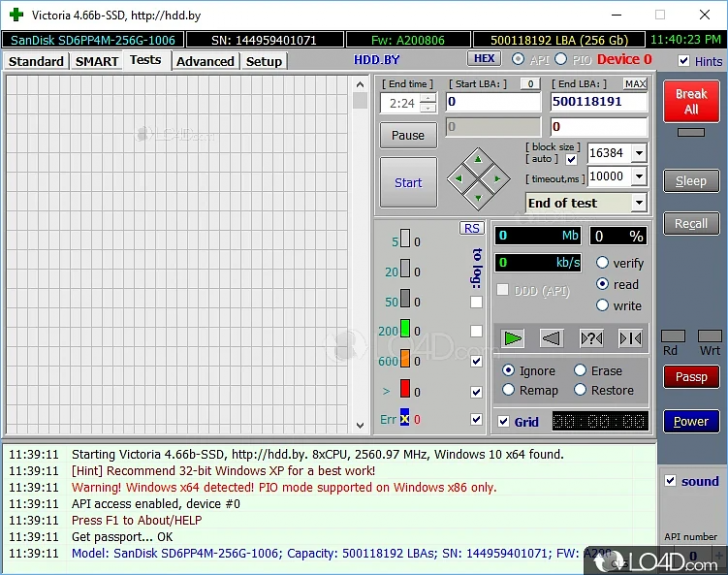Switch to the SMART tab
The height and width of the screenshot is (575, 728).
tap(97, 61)
